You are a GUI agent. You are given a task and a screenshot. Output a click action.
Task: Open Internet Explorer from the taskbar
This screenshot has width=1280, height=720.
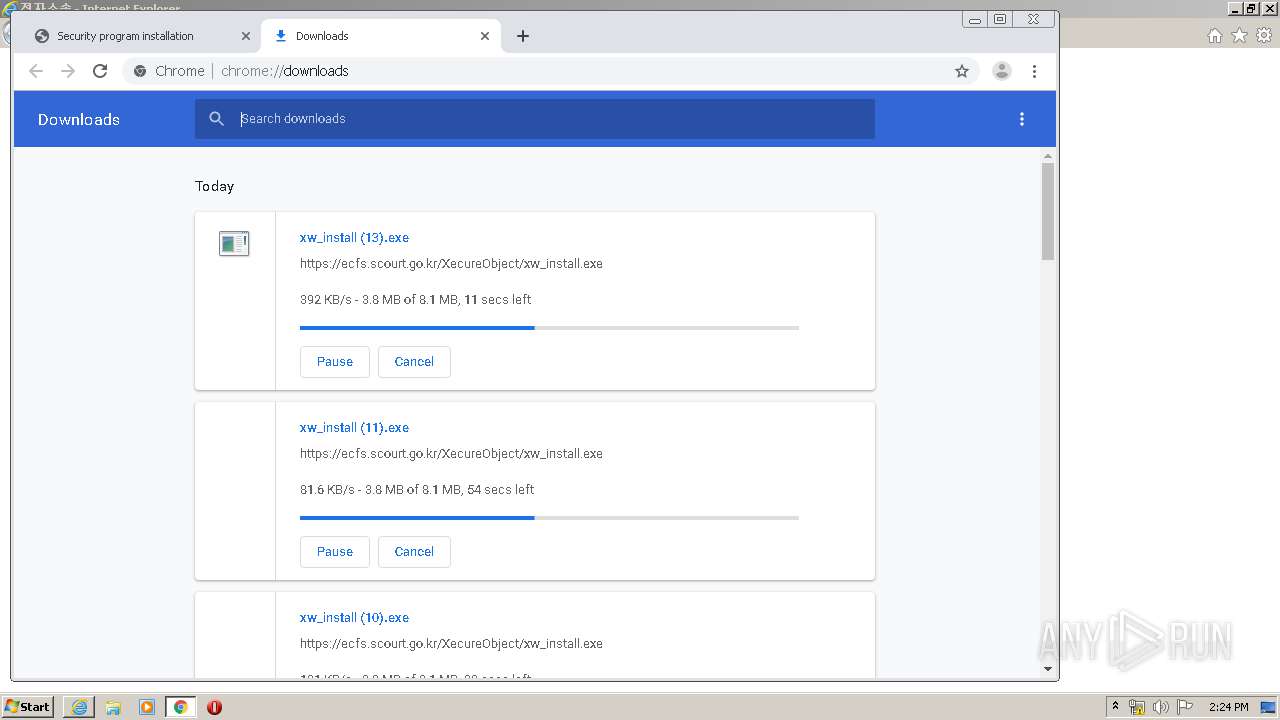tap(79, 707)
